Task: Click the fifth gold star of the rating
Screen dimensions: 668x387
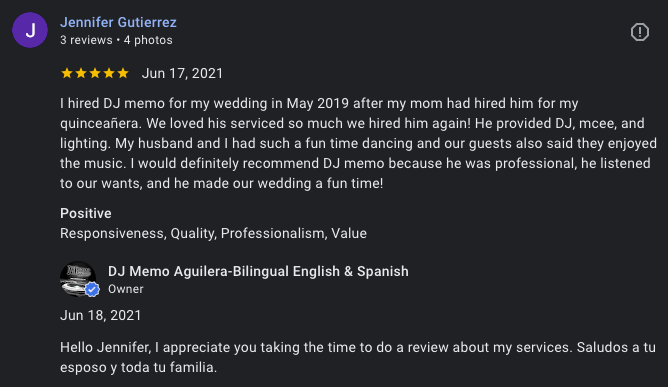Action: coord(123,73)
